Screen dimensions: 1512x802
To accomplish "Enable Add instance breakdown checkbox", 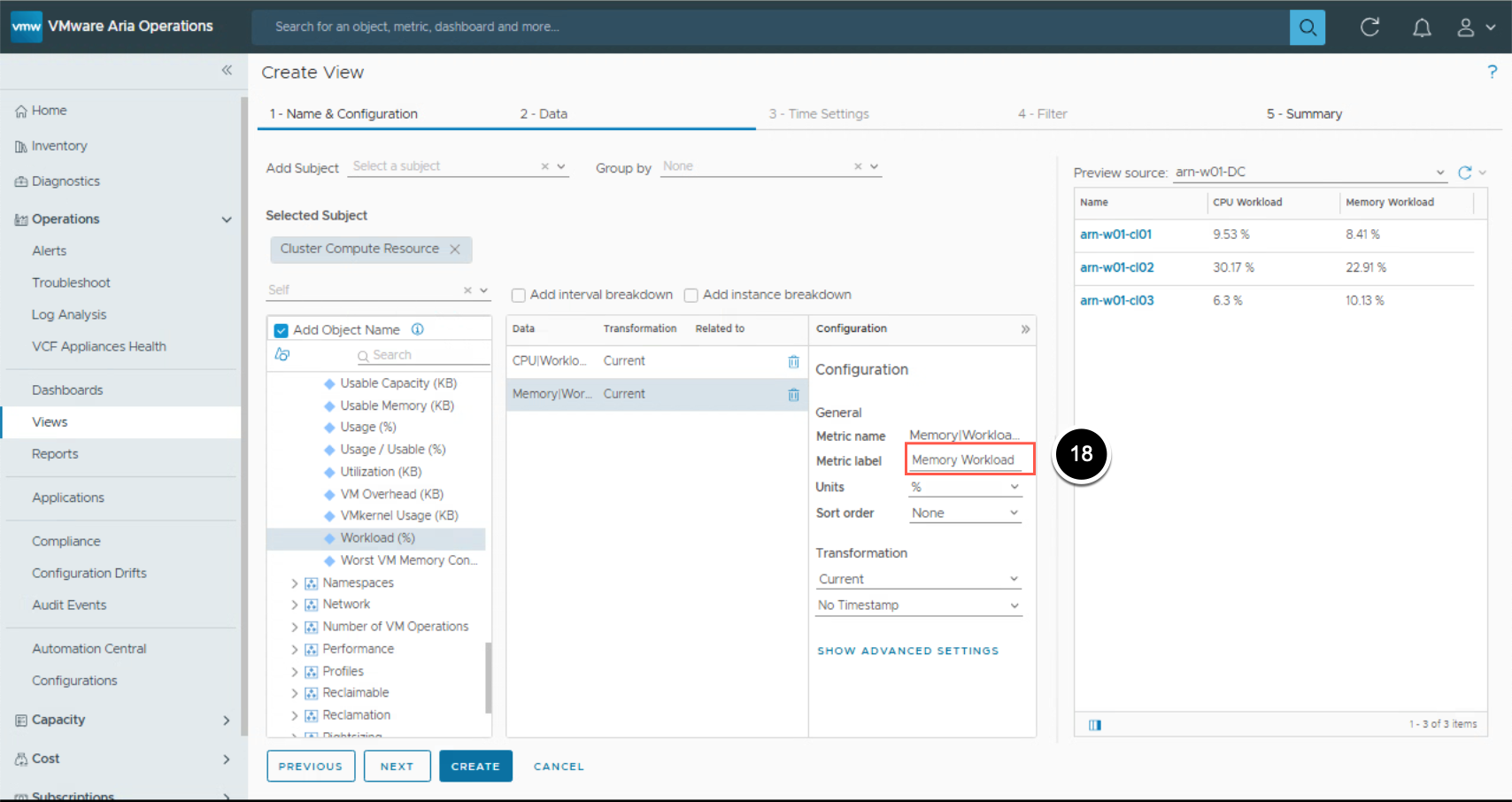I will pyautogui.click(x=691, y=296).
